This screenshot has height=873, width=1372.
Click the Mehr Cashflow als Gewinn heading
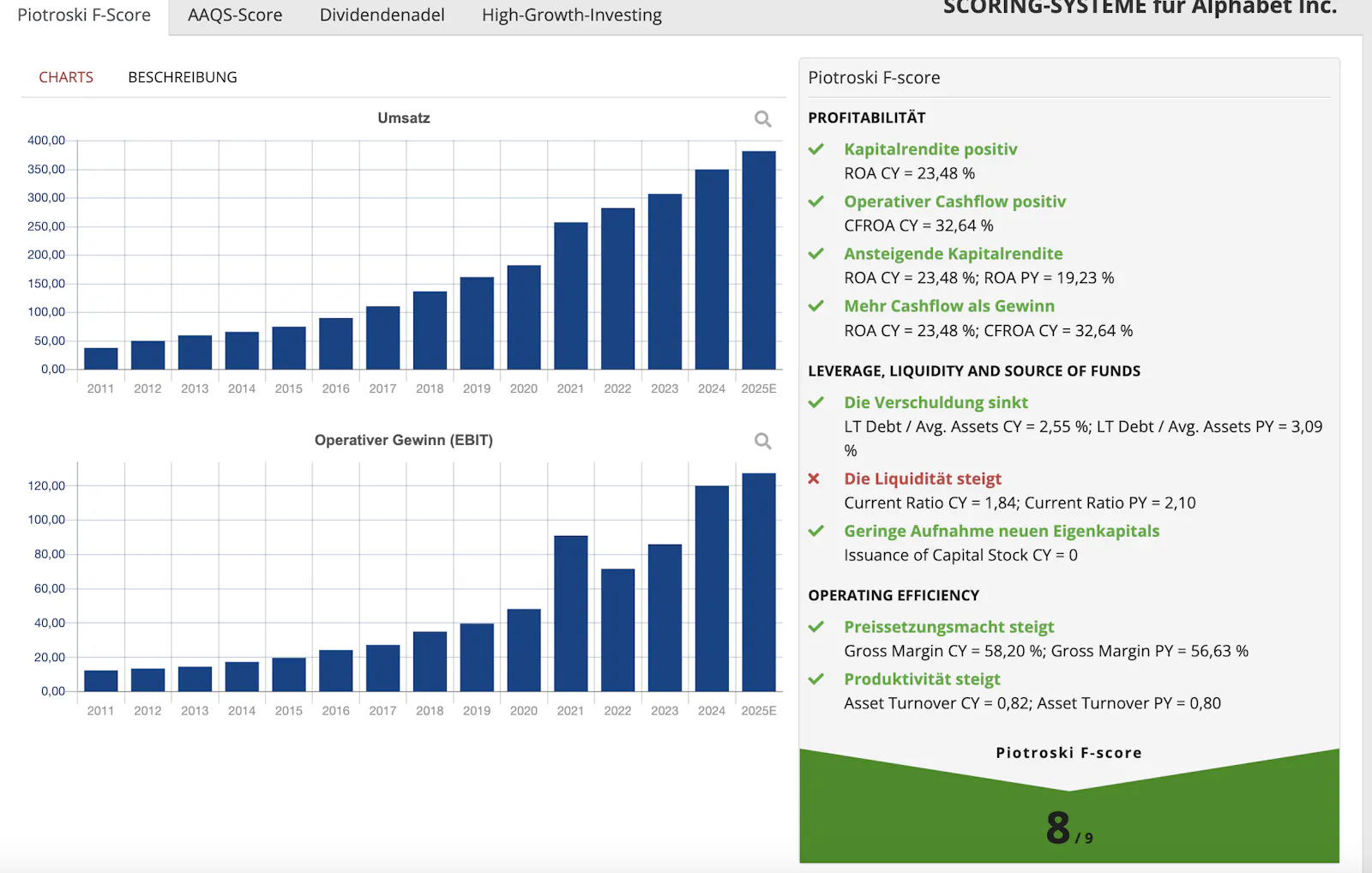tap(949, 306)
